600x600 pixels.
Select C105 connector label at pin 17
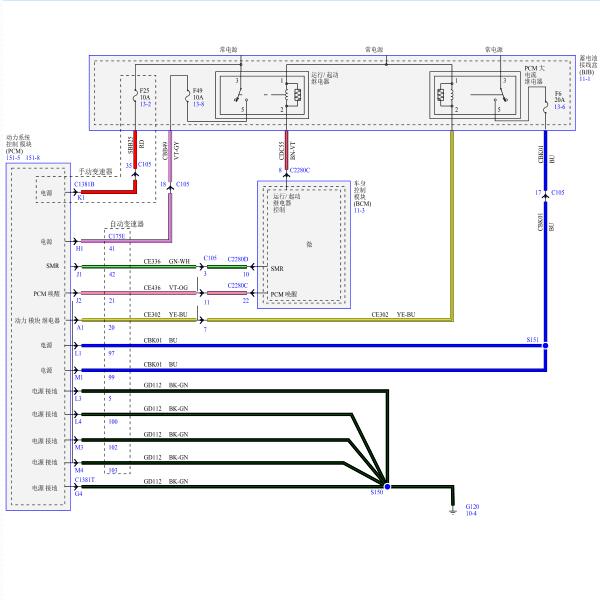(x=558, y=192)
